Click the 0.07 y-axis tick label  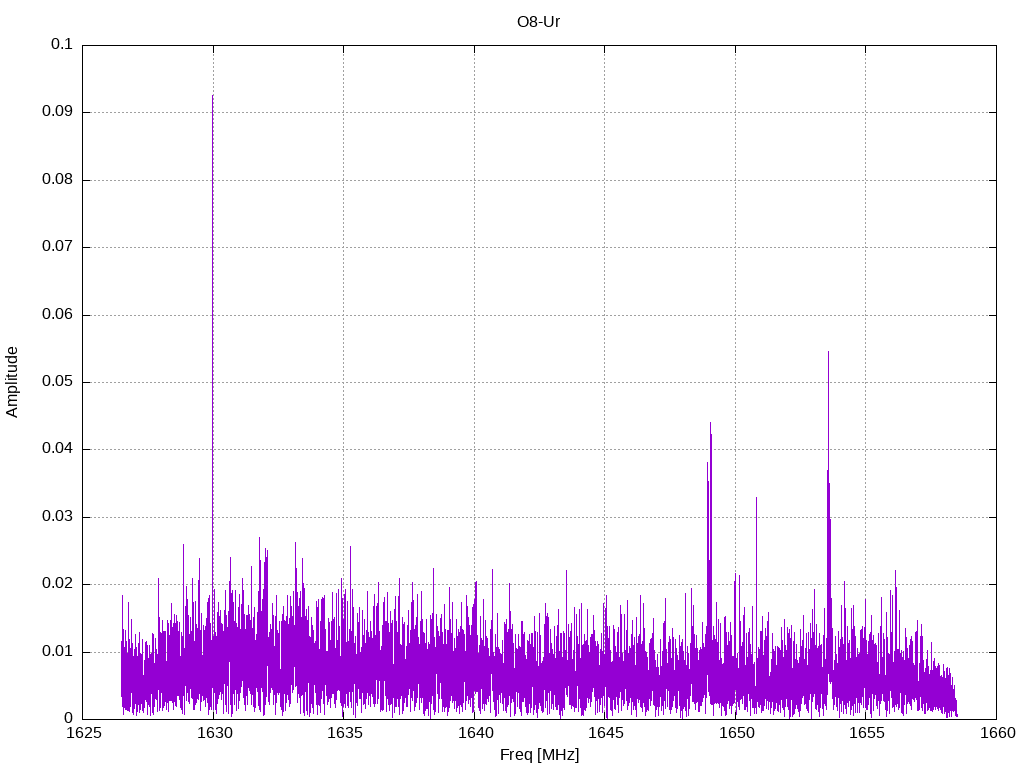tap(58, 247)
